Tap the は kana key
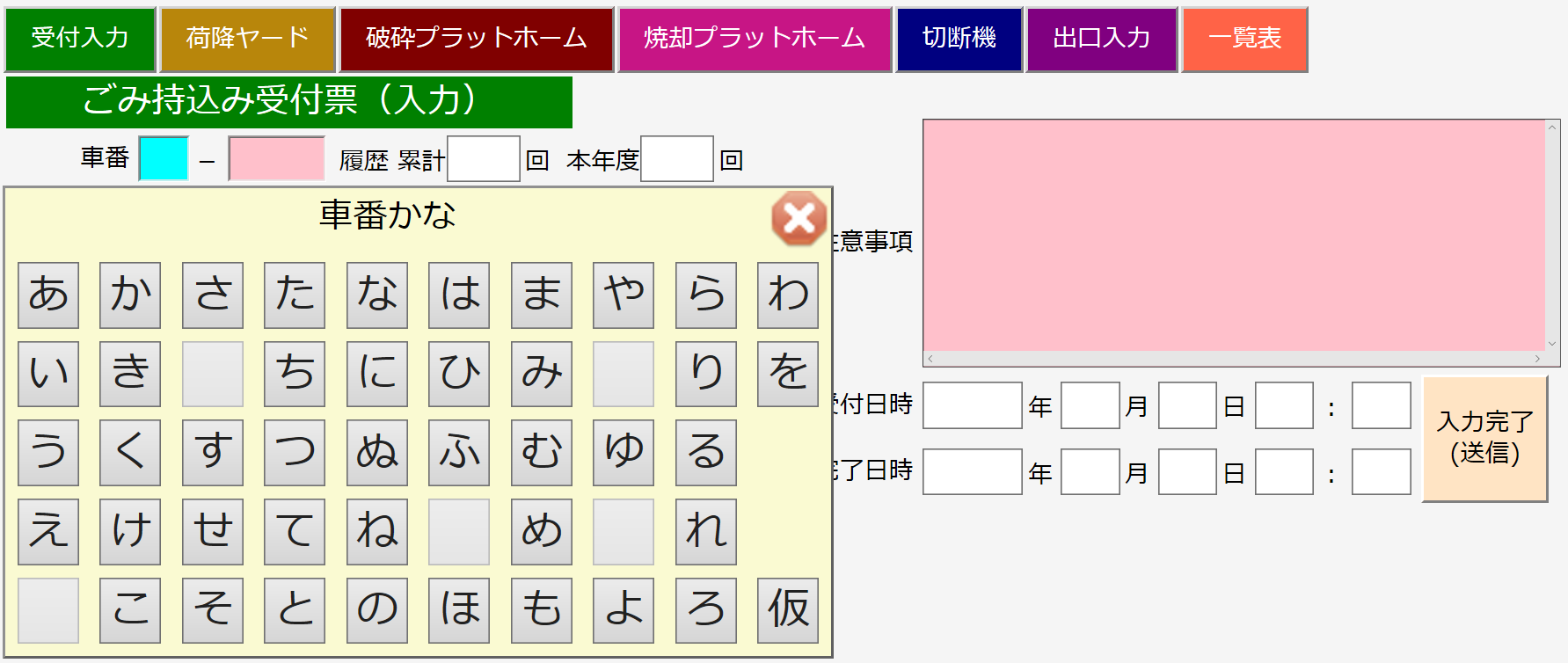Screen dimensions: 1568x663 coord(459,295)
